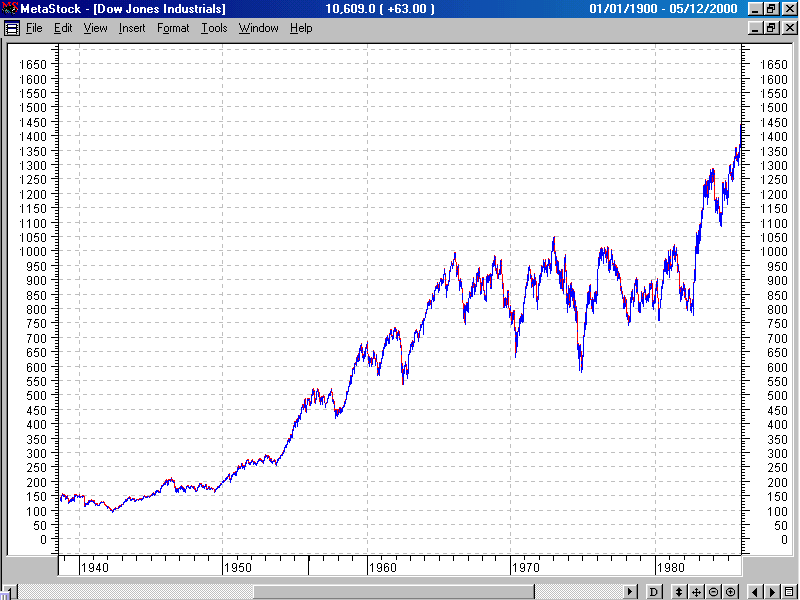The height and width of the screenshot is (600, 800).
Task: Open the Window menu
Action: [259, 28]
